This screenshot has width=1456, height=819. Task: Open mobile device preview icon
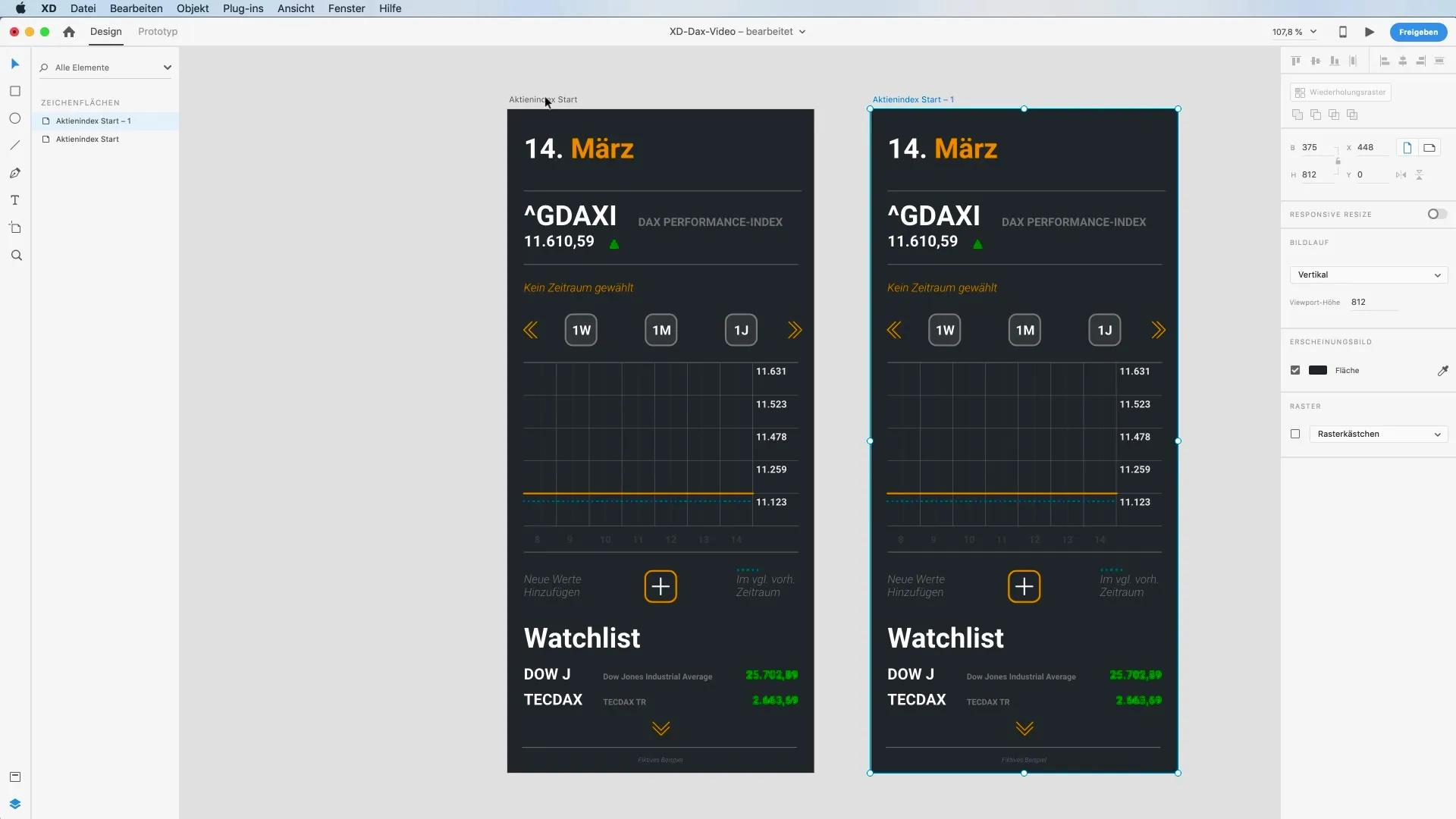[x=1343, y=32]
